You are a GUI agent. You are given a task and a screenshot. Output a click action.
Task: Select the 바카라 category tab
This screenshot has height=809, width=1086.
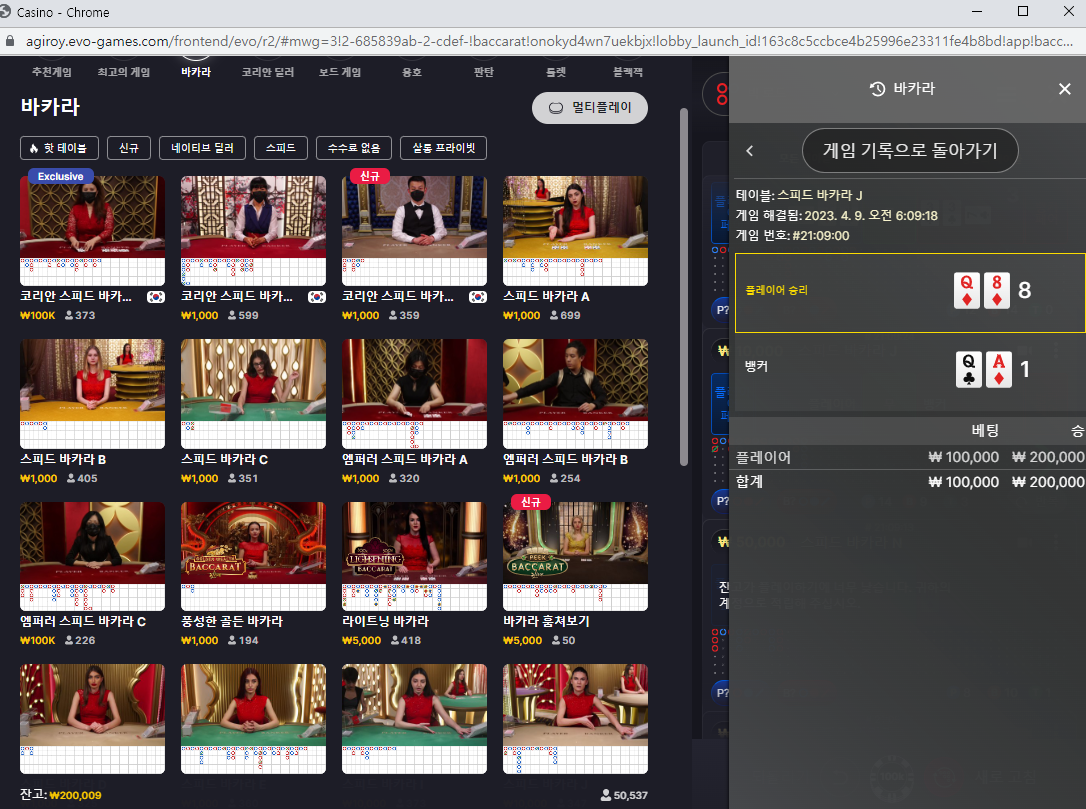point(196,72)
